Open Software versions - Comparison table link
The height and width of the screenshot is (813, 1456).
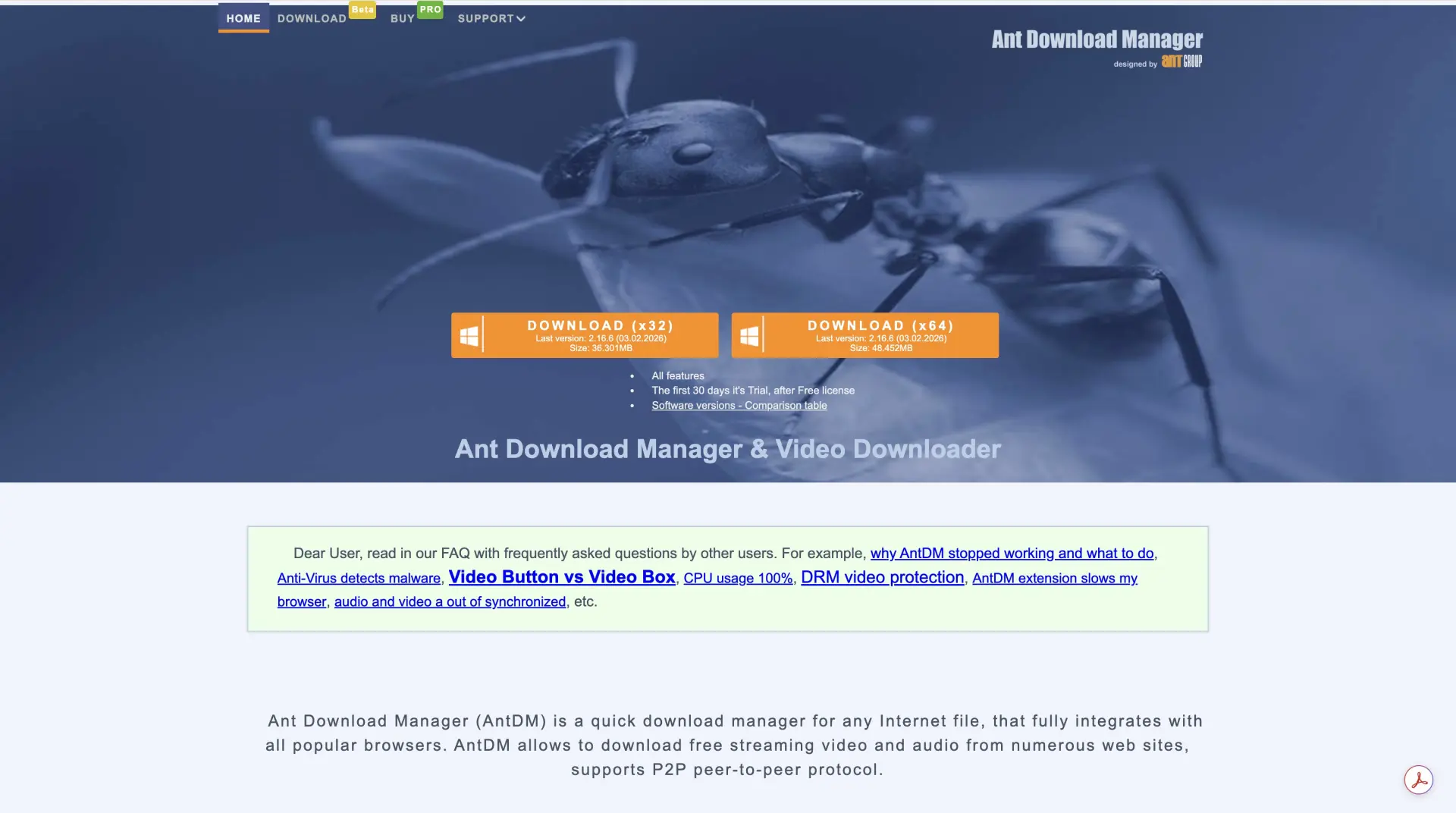tap(739, 406)
